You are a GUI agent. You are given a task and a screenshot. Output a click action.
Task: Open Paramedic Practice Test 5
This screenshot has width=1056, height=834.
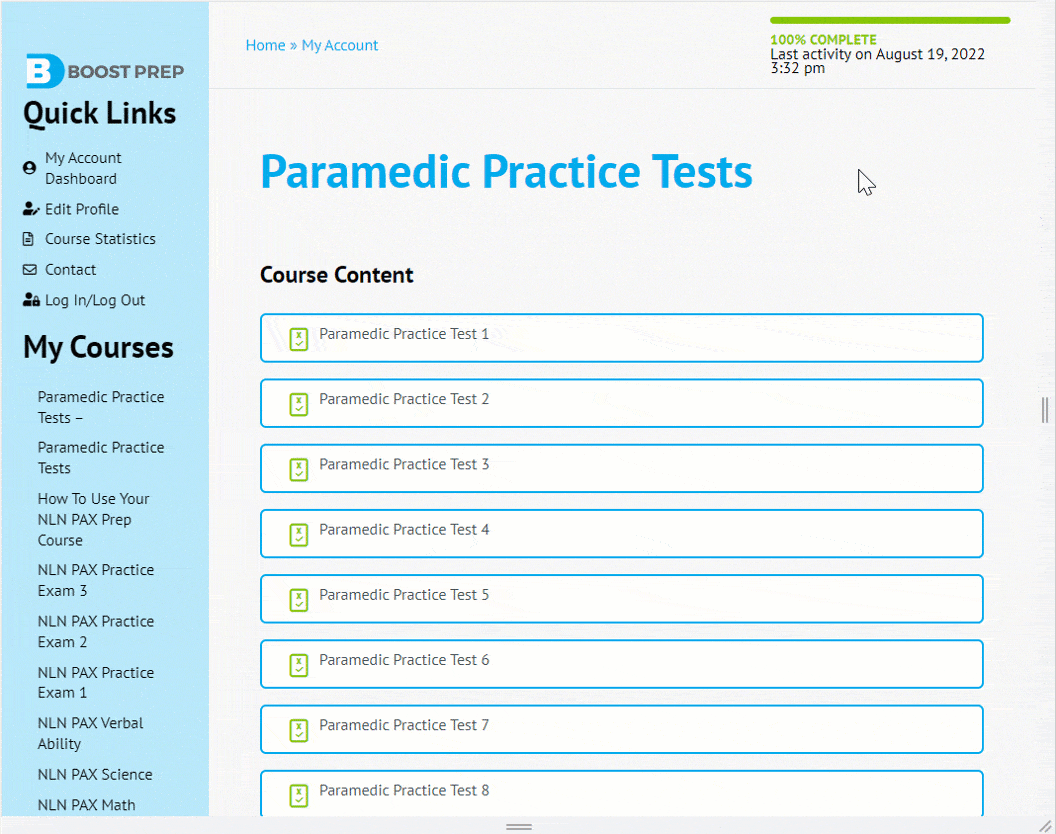(622, 599)
